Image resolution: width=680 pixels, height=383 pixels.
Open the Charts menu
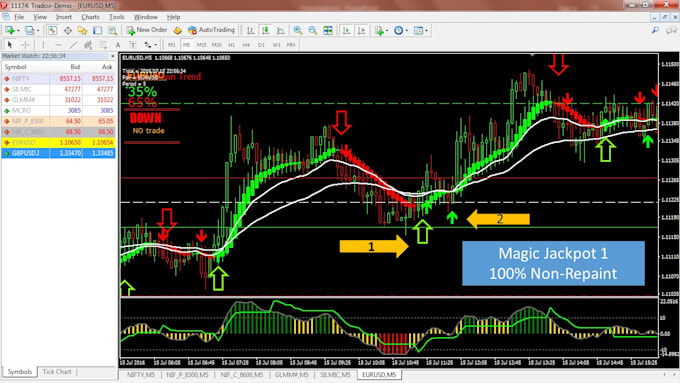[90, 17]
